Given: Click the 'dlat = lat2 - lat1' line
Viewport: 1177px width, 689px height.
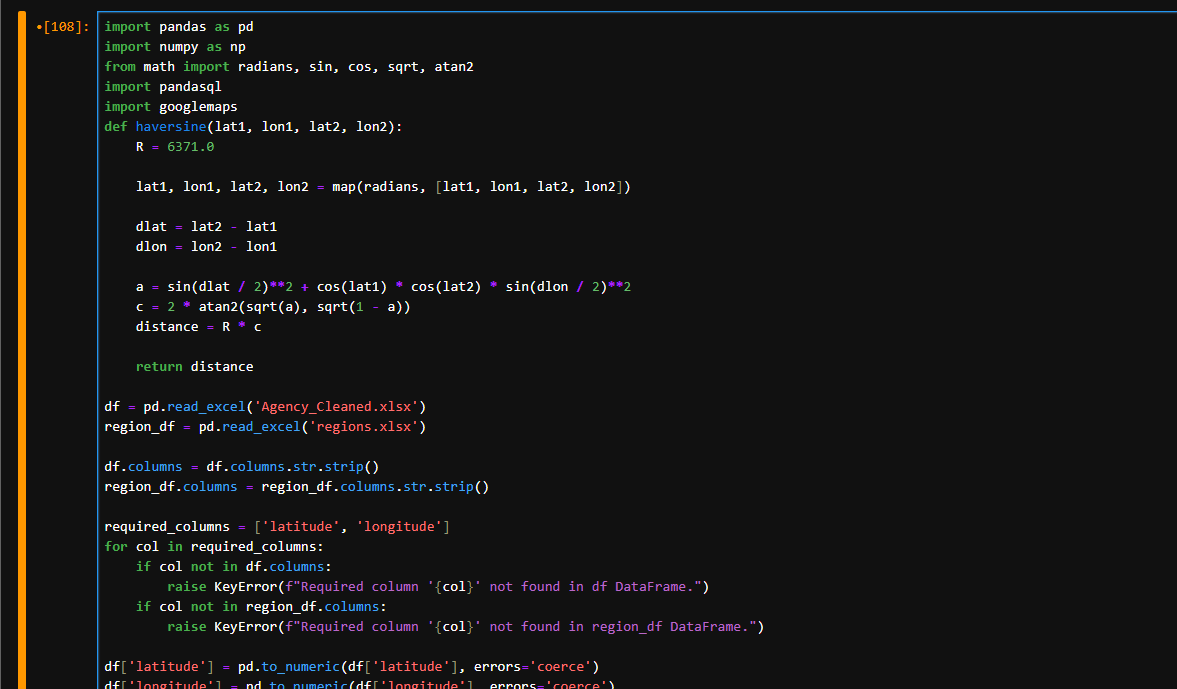Looking at the screenshot, I should click(x=206, y=227).
